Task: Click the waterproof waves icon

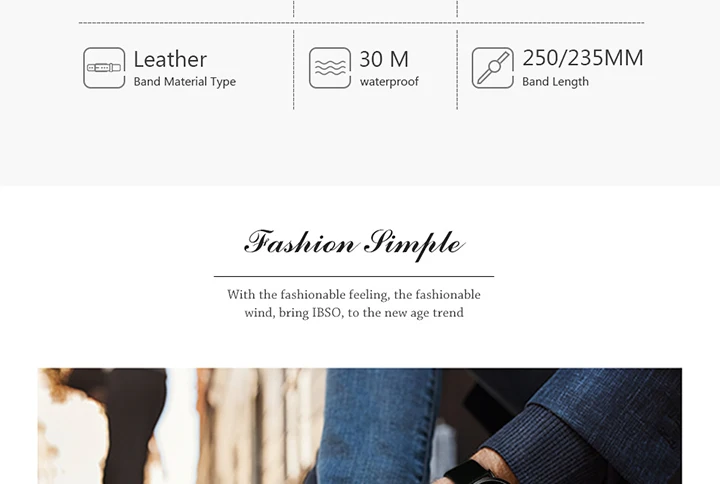Action: [330, 68]
